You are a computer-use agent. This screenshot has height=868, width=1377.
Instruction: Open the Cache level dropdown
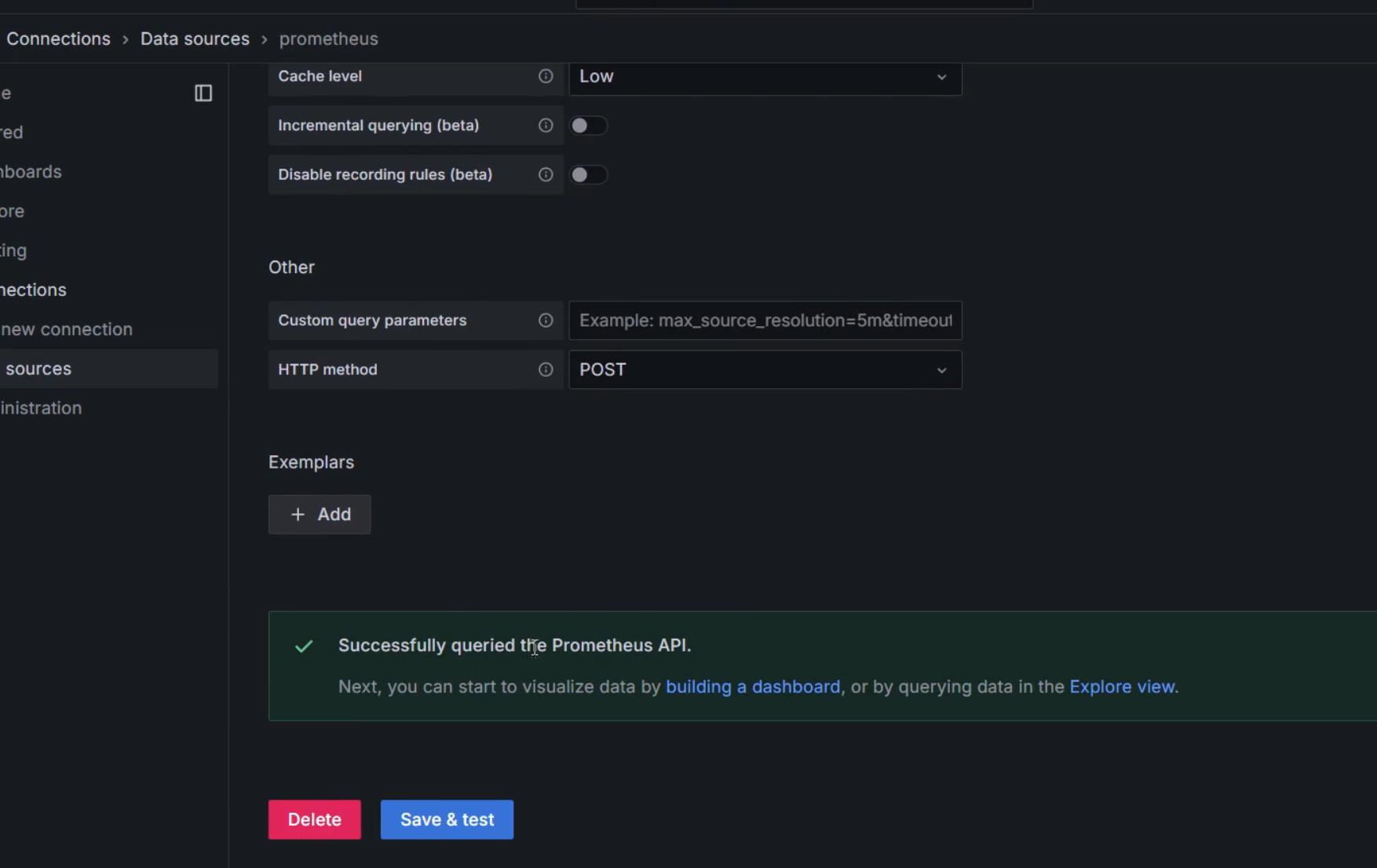click(765, 77)
